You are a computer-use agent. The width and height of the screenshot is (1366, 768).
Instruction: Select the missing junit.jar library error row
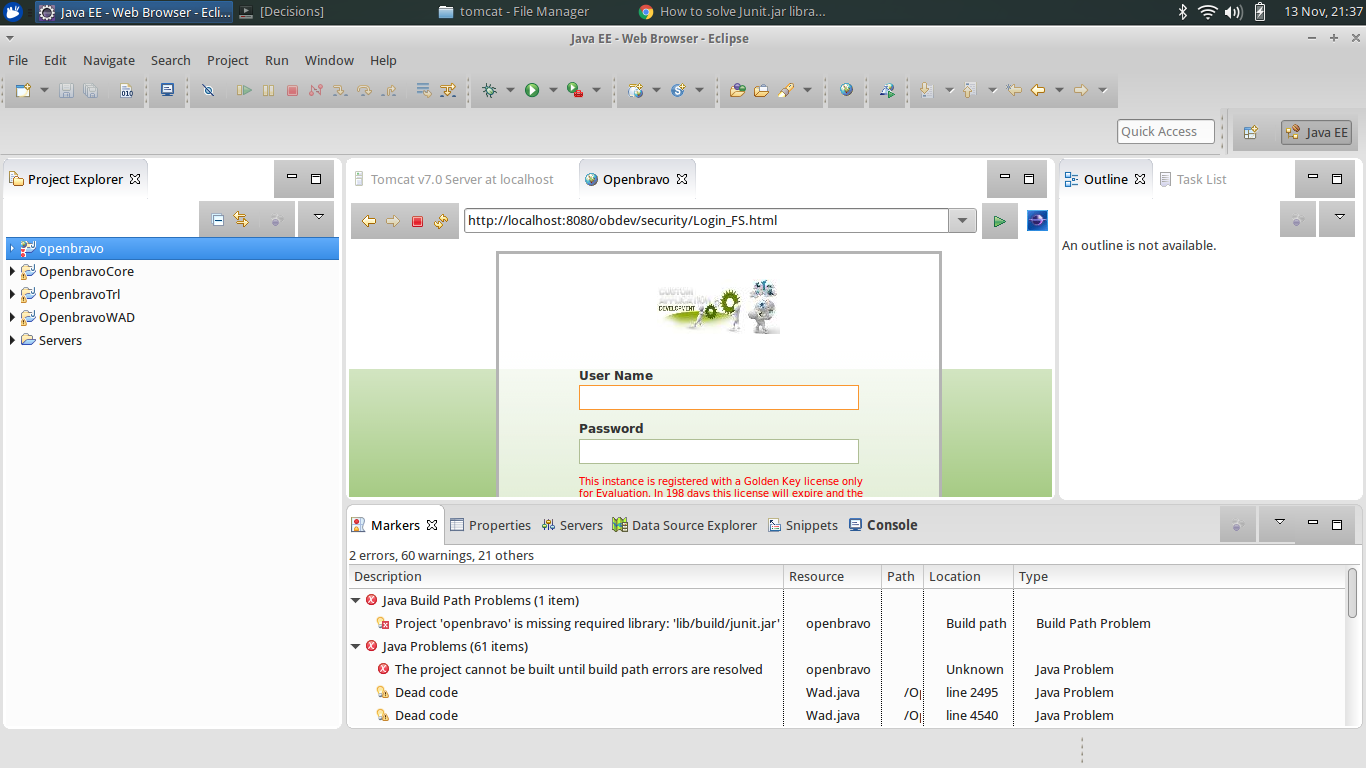848,623
